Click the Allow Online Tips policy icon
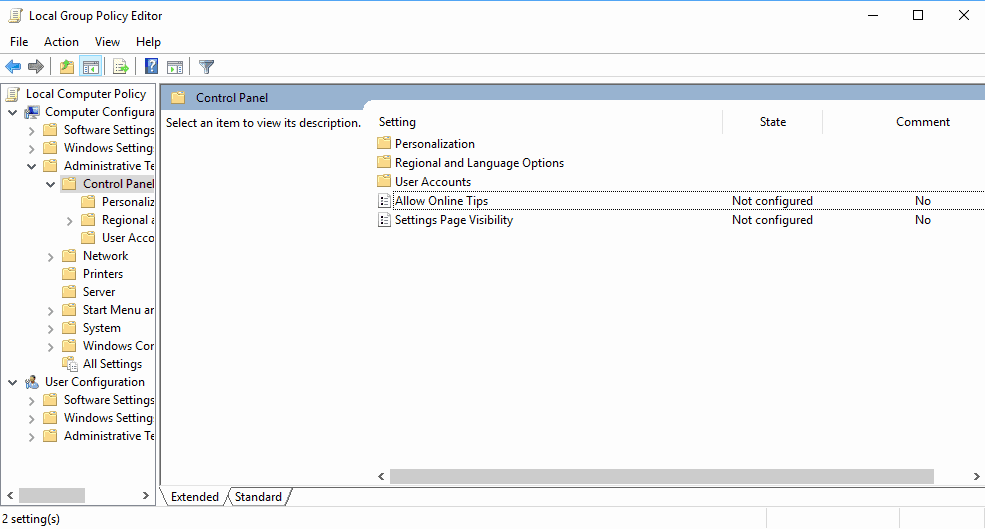Screen dimensions: 985x529 pos(384,201)
